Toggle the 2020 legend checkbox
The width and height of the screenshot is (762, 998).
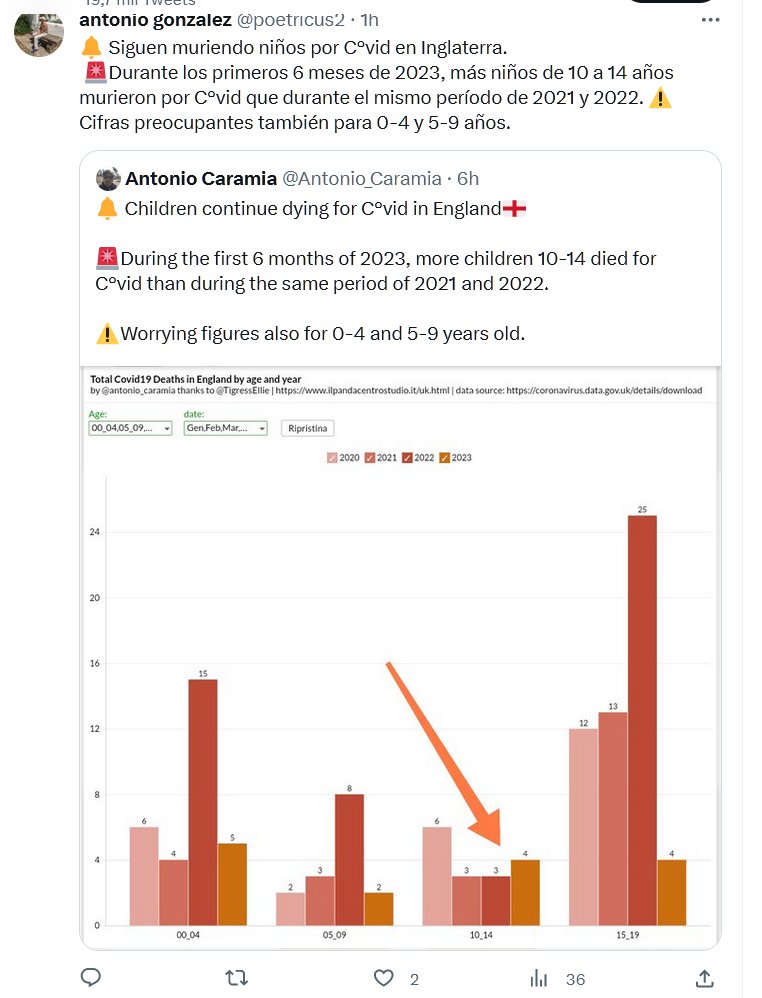(333, 458)
